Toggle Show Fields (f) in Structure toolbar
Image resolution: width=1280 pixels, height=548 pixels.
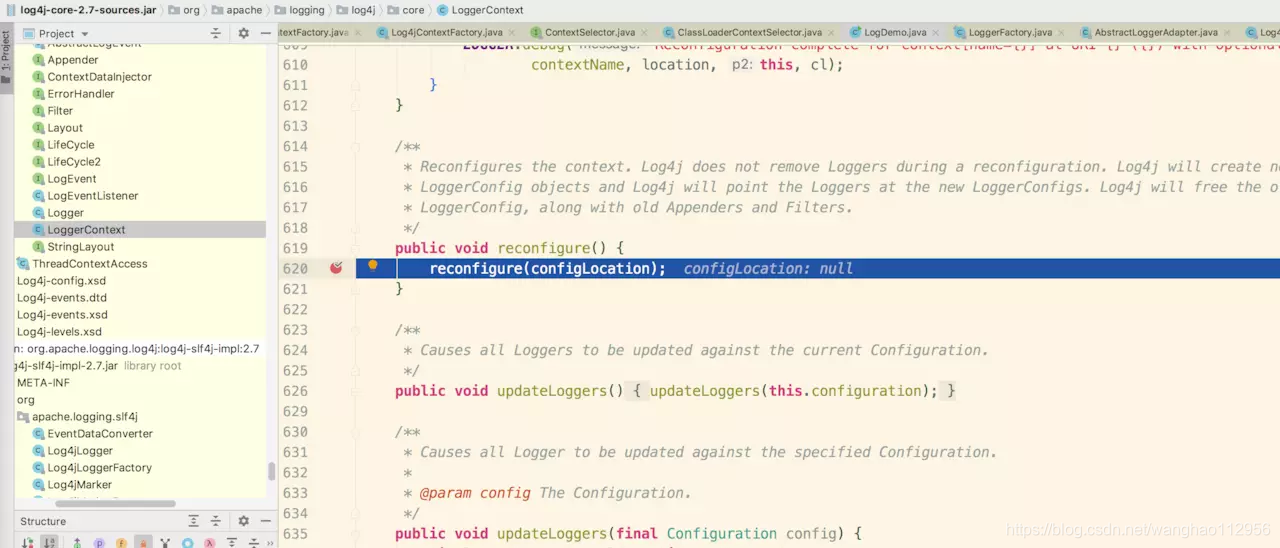click(x=121, y=543)
